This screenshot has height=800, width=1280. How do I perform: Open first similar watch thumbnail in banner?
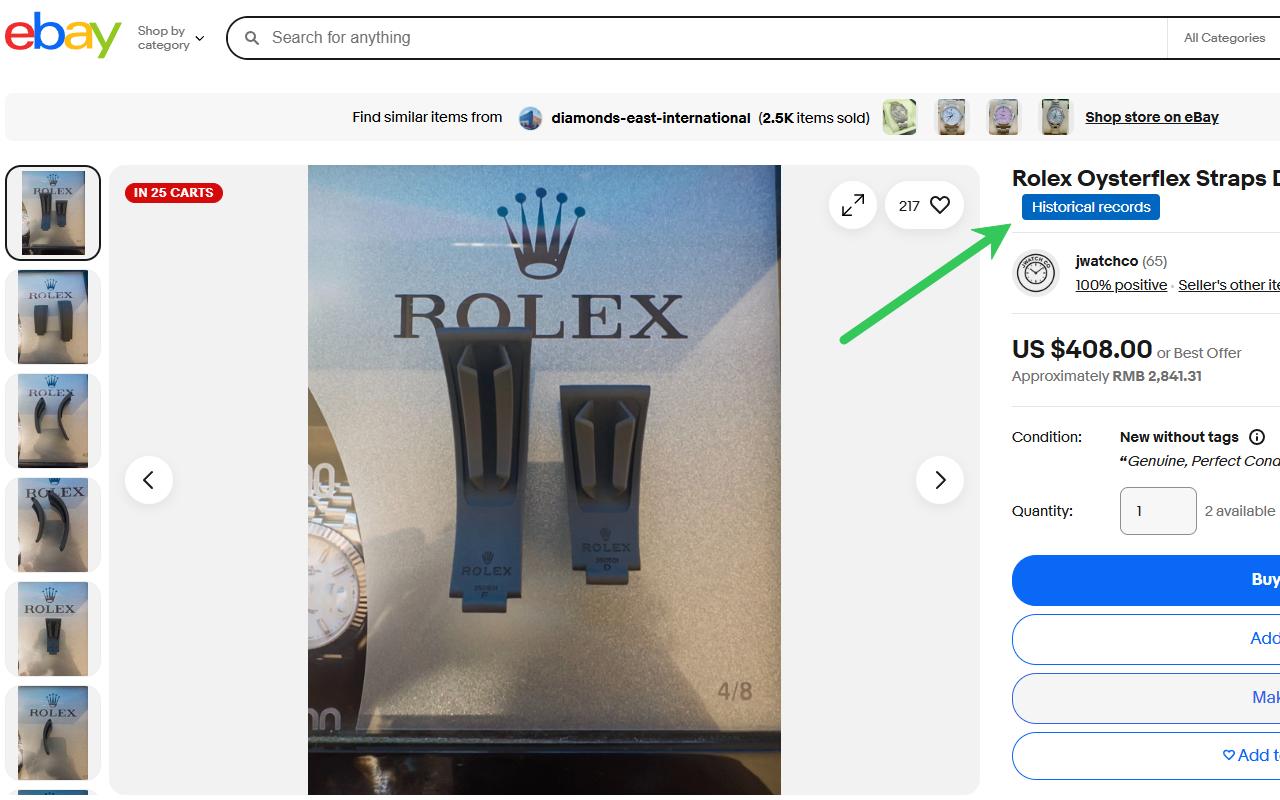pos(899,117)
